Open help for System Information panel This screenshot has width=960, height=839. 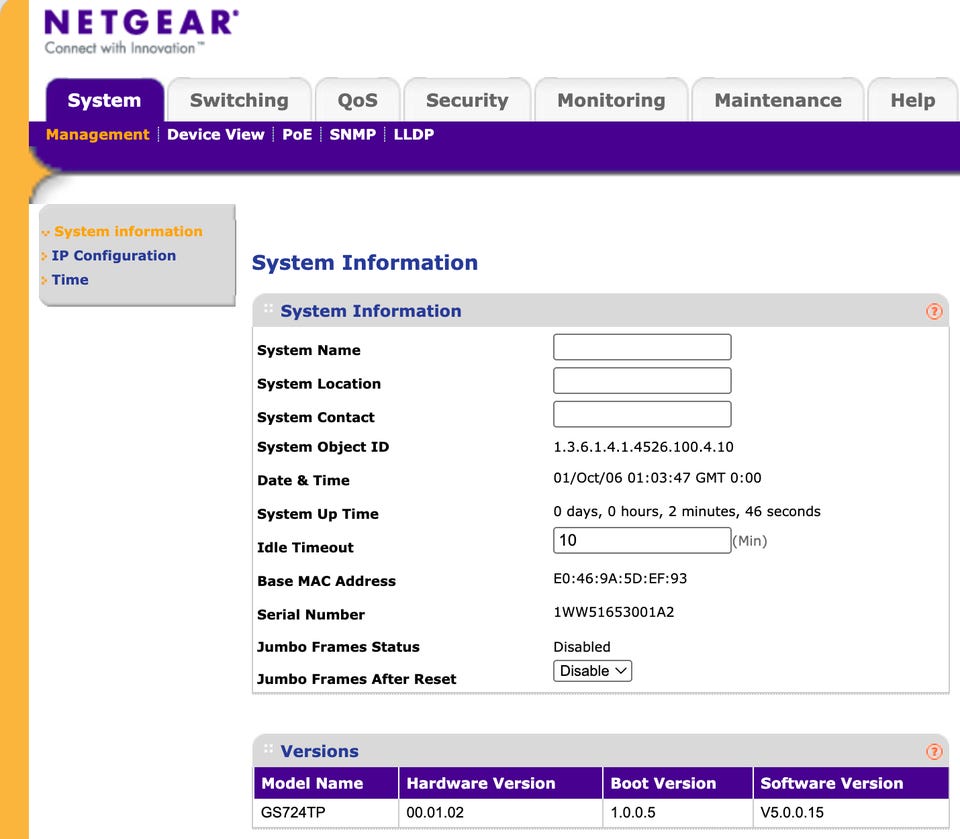click(934, 311)
